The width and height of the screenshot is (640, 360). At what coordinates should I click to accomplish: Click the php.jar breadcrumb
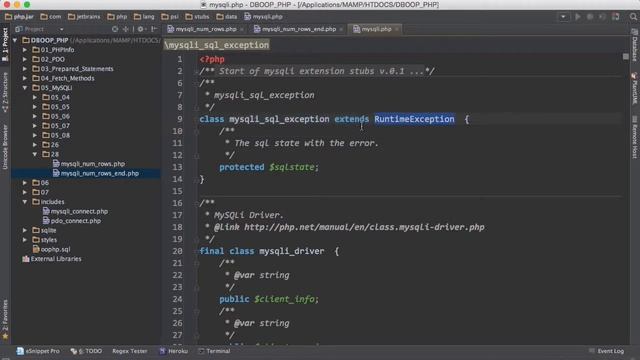19,17
